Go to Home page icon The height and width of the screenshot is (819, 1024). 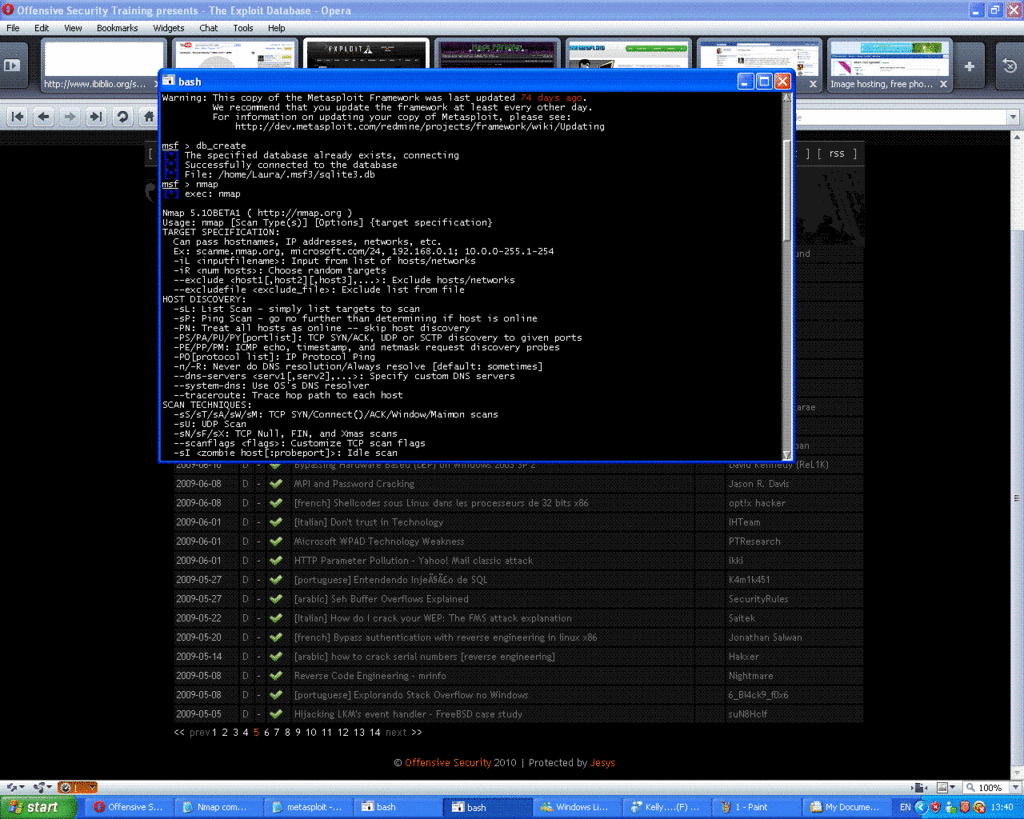149,117
